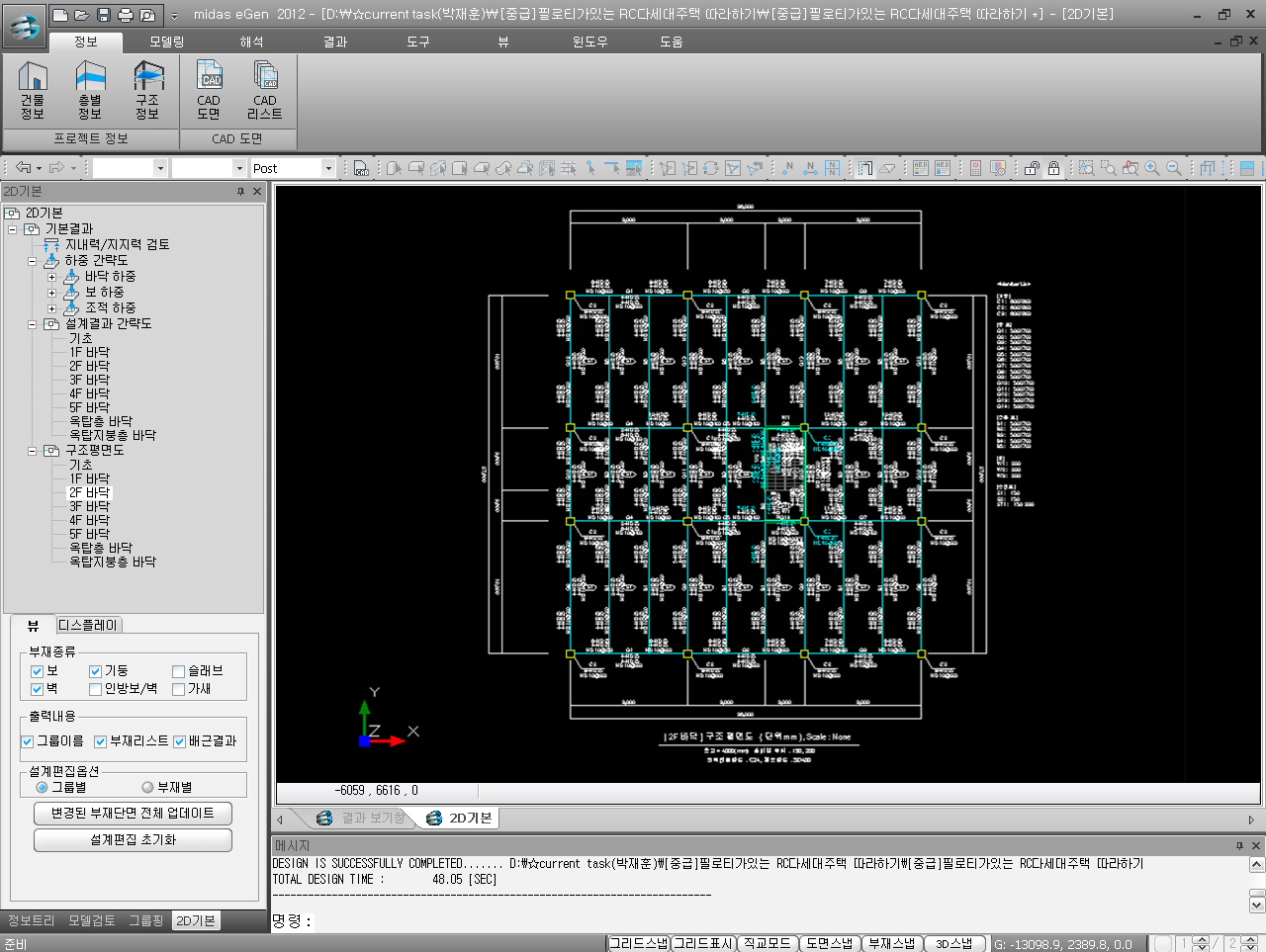Toggle the 3D스냅 status bar button

(954, 943)
